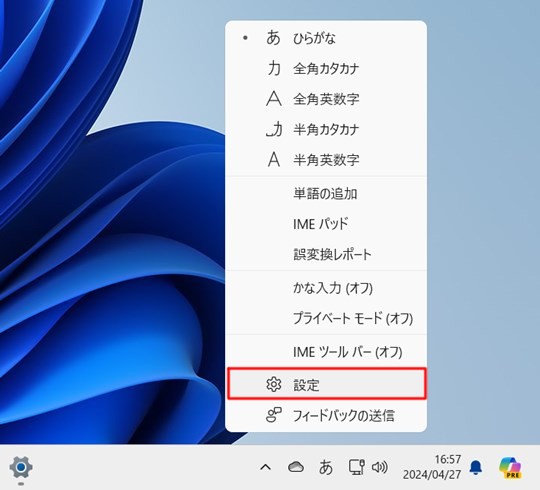Viewport: 540px width, 490px height.
Task: Choose 全角英数字 input mode
Action: 326,99
